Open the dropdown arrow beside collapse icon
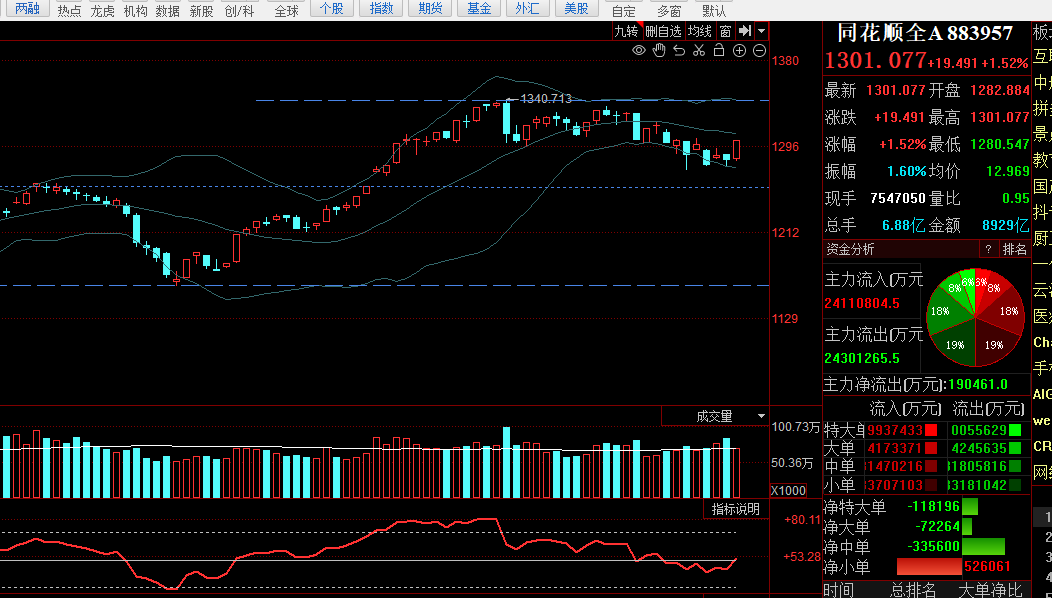Screen dimensions: 1052x598 (761, 31)
